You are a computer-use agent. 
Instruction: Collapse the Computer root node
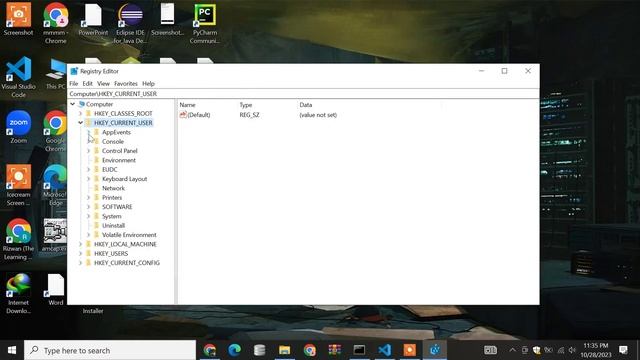(73, 104)
